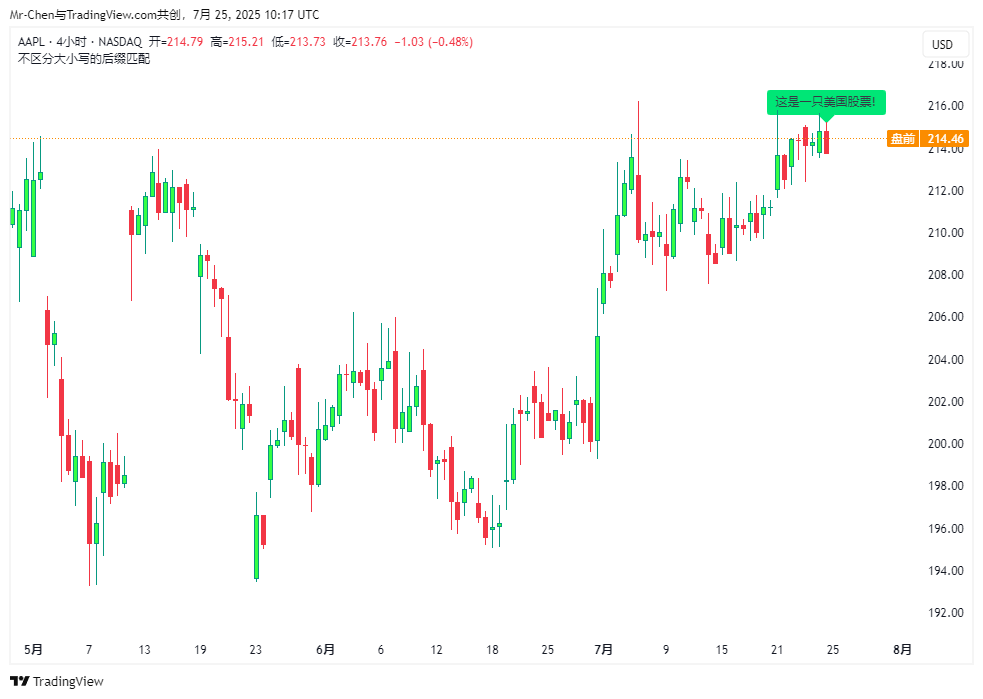This screenshot has height=699, width=983.
Task: Click the 21 date label on time axis
Action: point(777,649)
